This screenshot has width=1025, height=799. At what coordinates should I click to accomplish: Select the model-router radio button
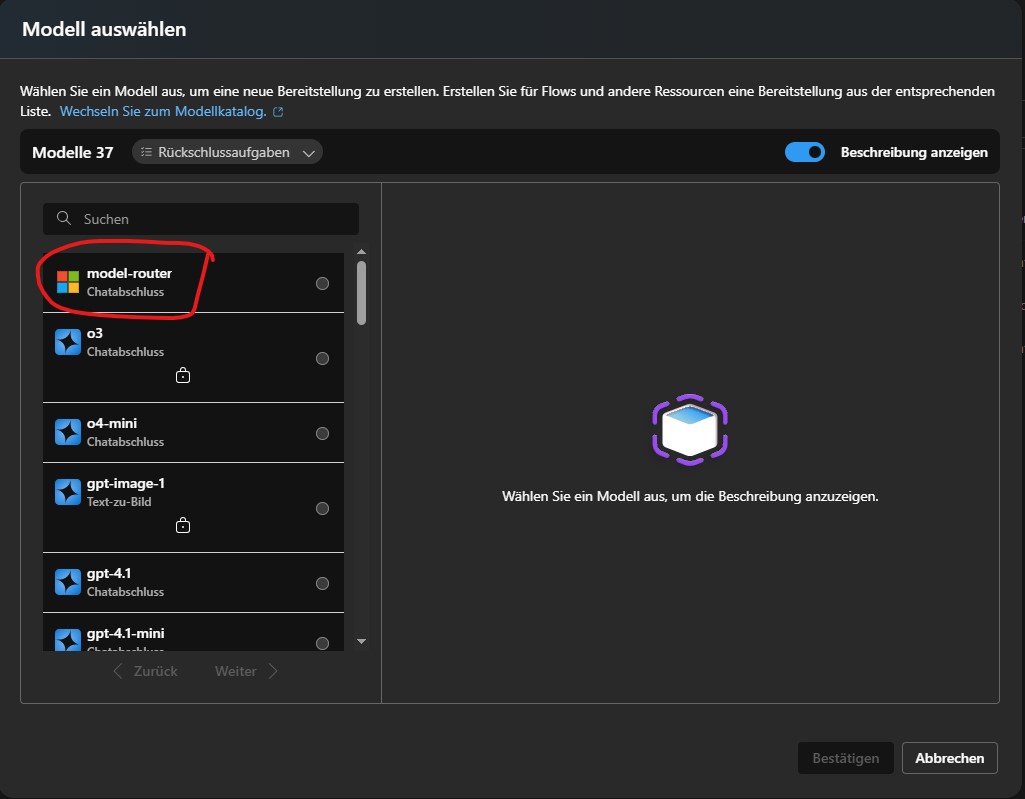click(x=322, y=283)
